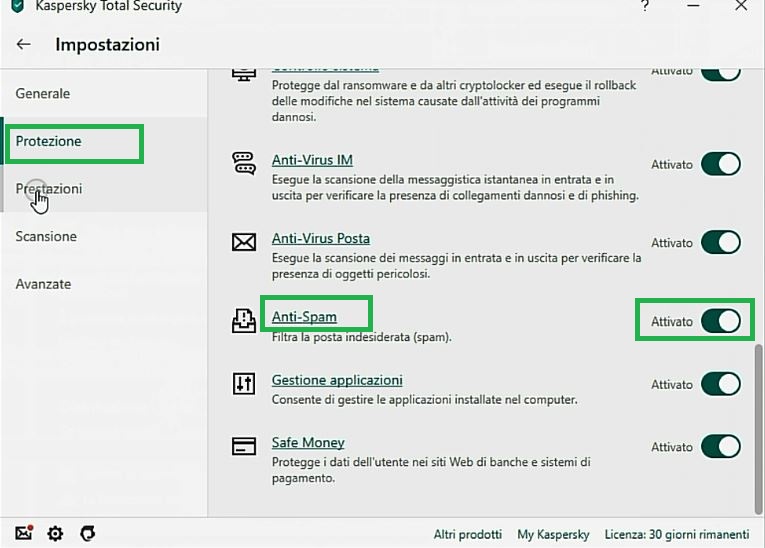This screenshot has height=548, width=765.
Task: Switch to the Prestazioni section
Action: pos(103,188)
